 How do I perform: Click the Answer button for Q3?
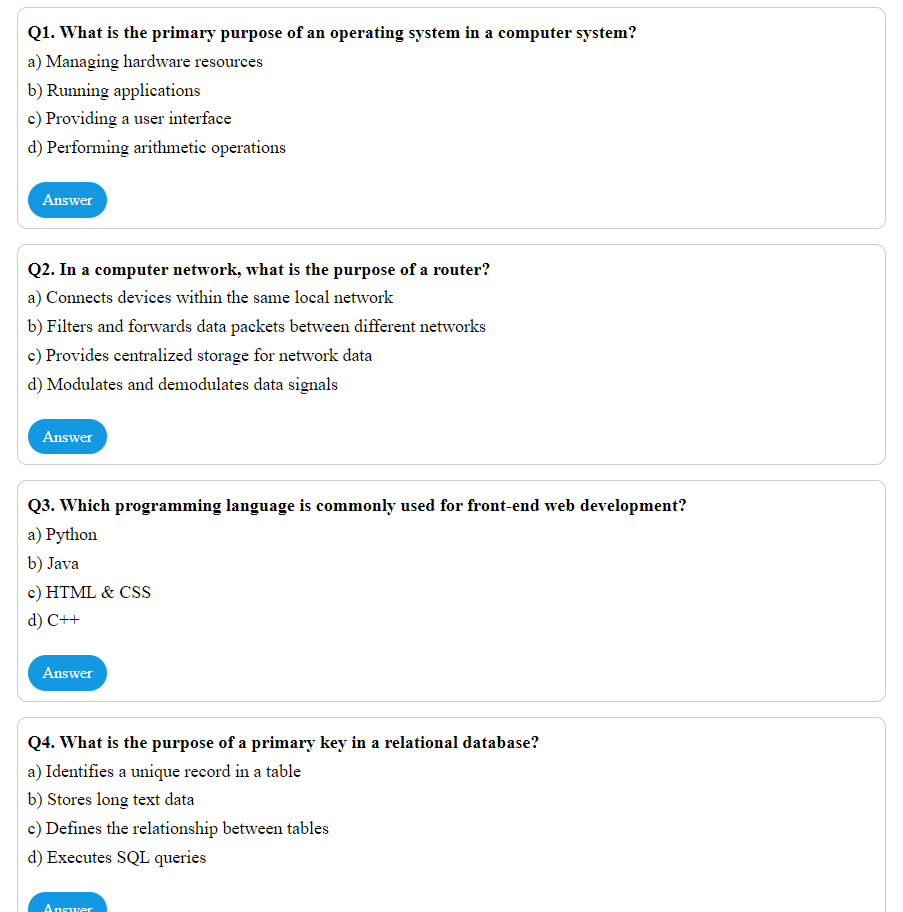pos(67,672)
